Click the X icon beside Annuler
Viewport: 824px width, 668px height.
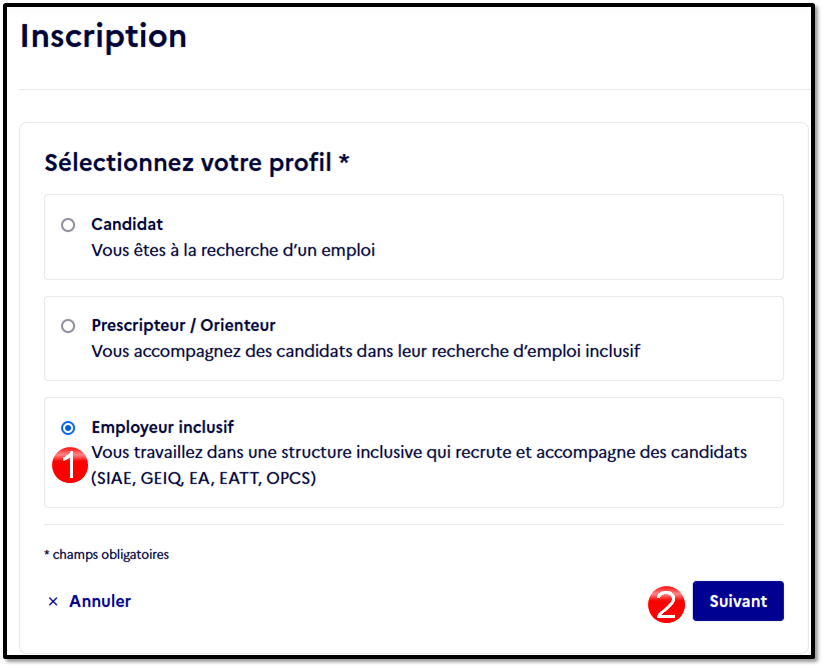(53, 601)
